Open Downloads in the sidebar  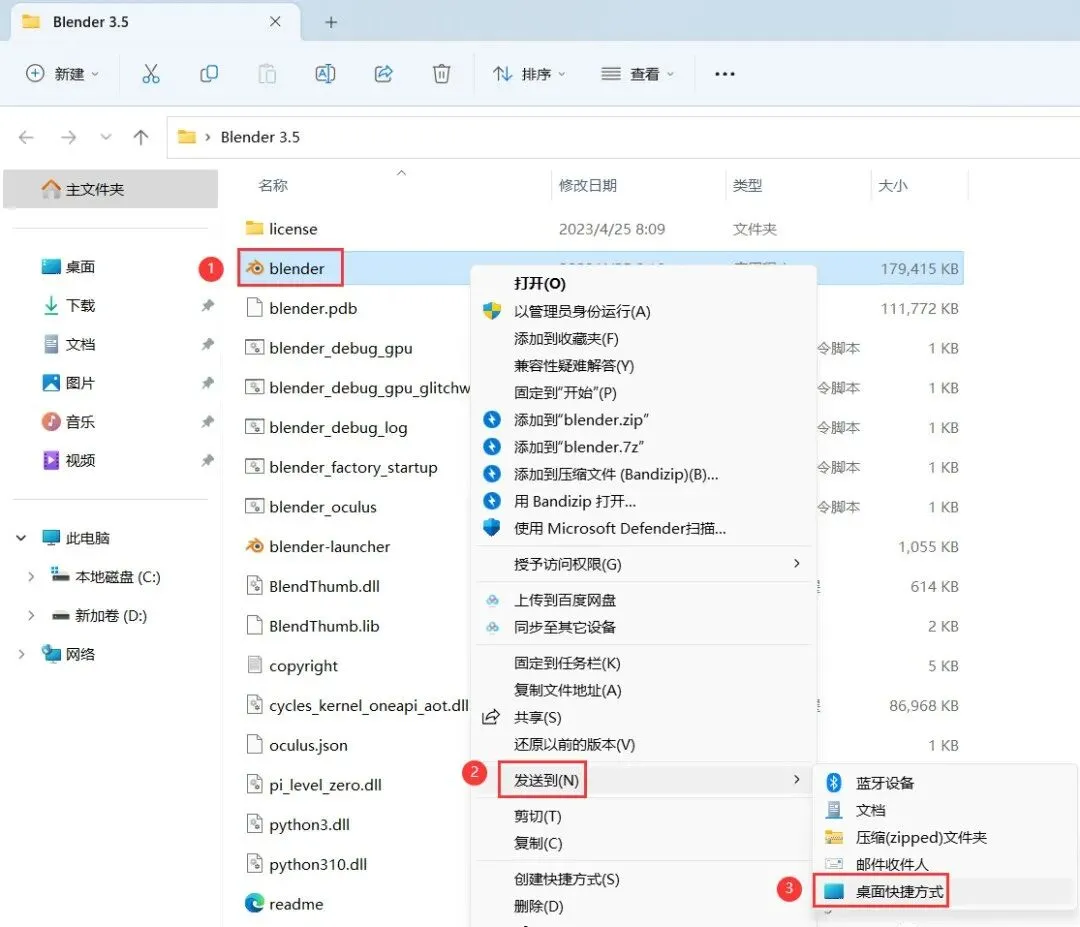(68, 305)
